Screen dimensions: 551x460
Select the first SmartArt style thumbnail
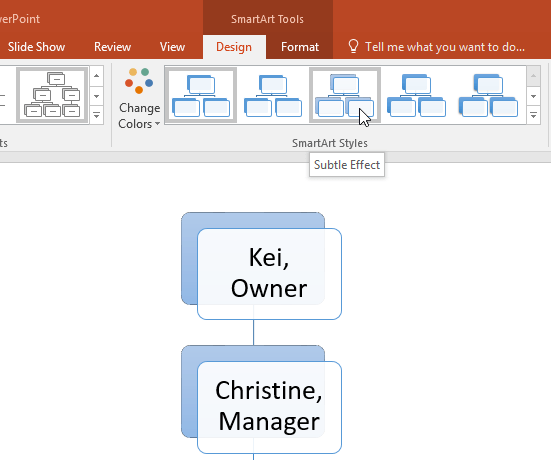(x=201, y=95)
